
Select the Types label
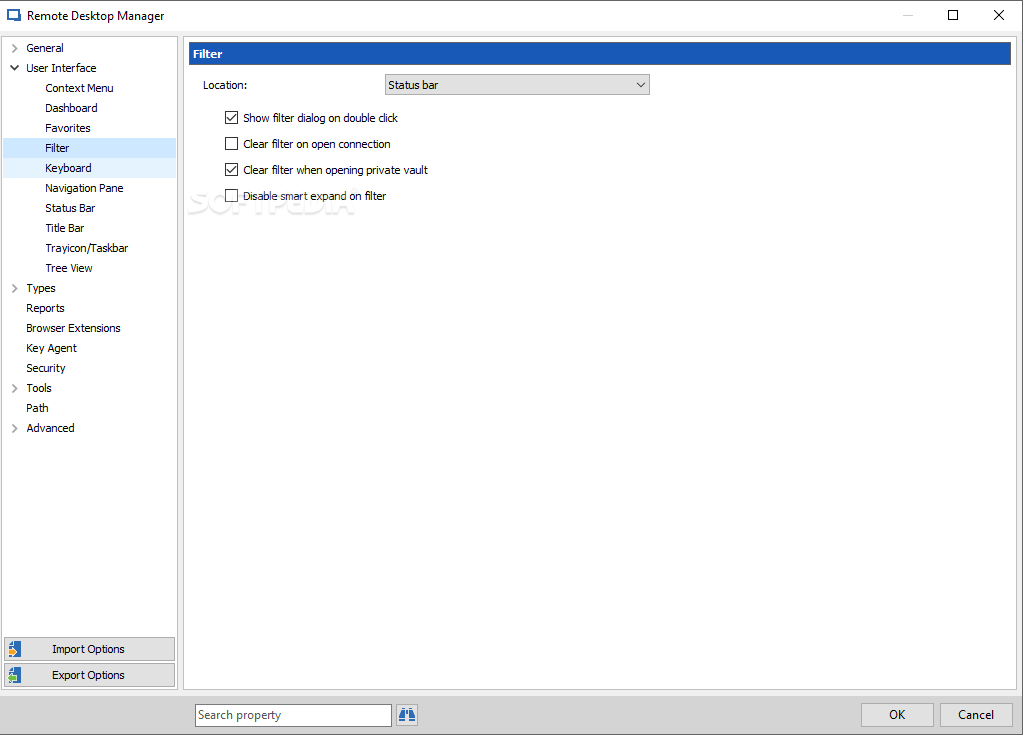pos(40,288)
